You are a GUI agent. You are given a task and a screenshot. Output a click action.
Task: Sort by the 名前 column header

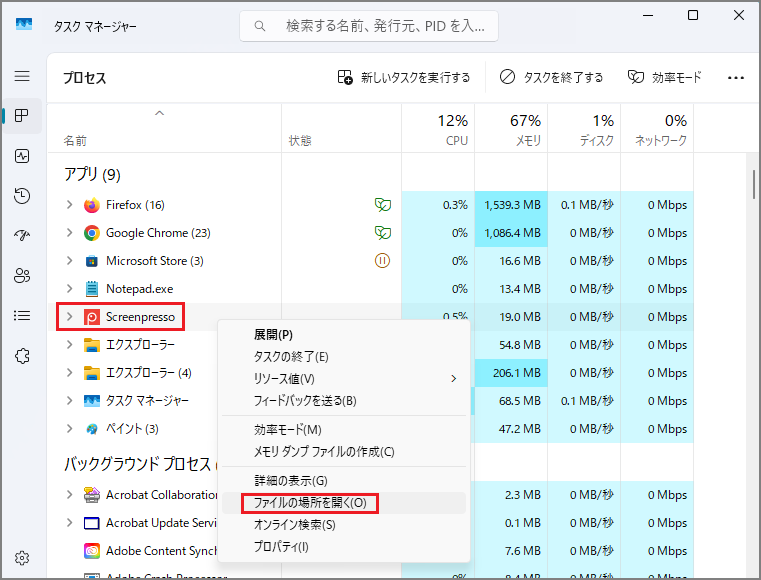click(x=164, y=129)
